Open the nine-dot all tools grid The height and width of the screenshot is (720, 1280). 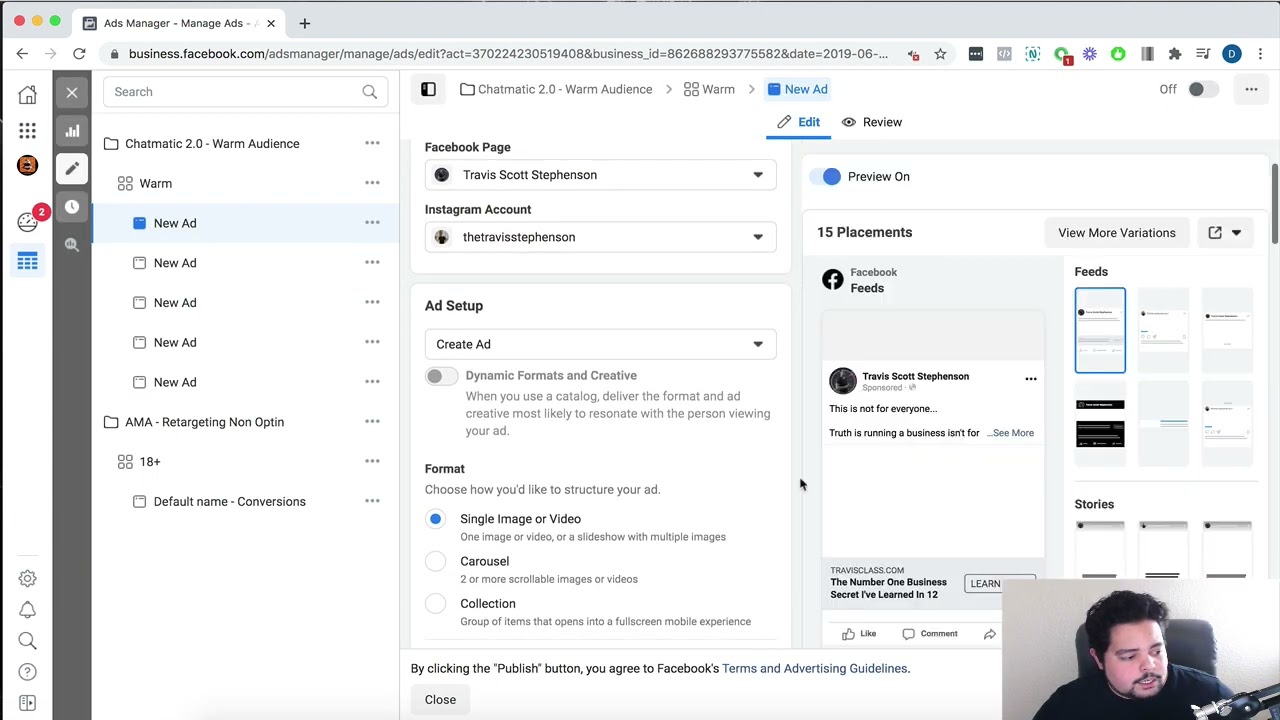[x=27, y=131]
